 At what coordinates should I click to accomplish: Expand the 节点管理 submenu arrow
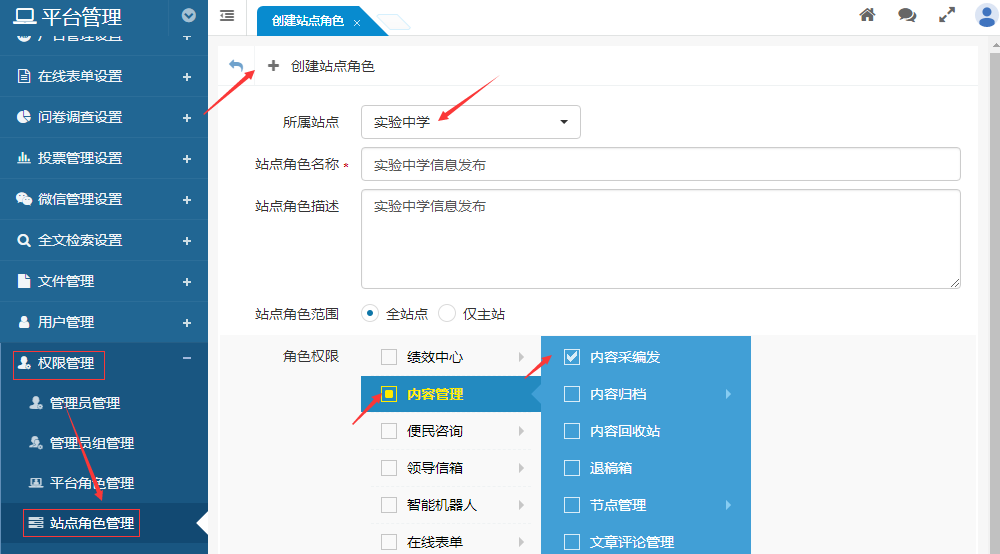click(x=728, y=505)
